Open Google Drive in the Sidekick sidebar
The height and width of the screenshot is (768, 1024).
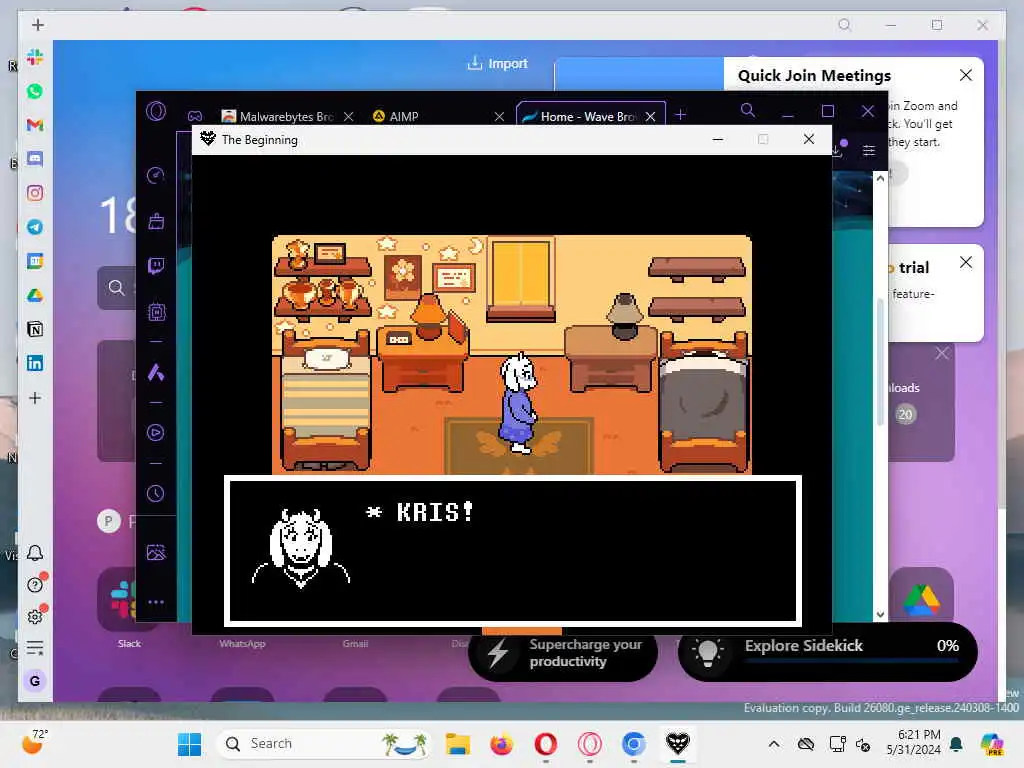[x=35, y=295]
